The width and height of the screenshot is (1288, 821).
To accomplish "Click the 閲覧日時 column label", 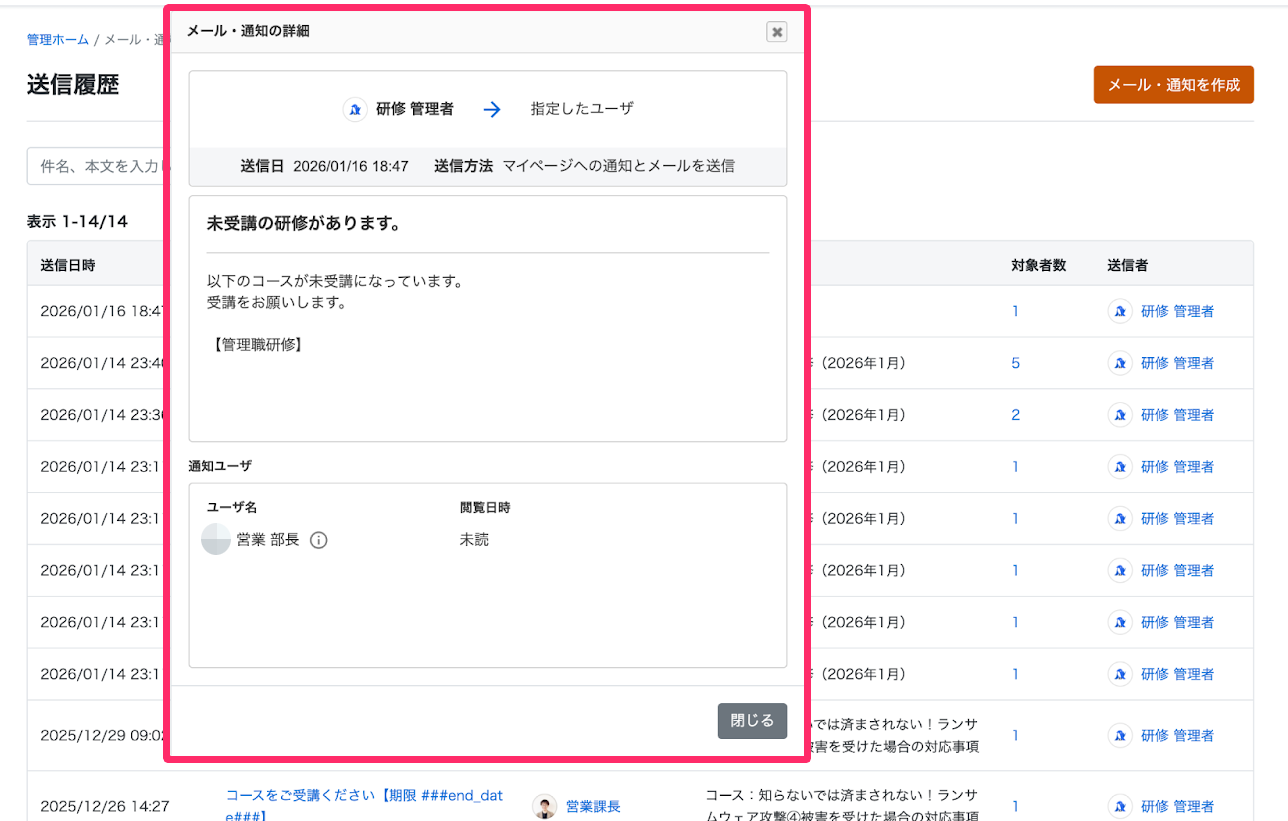I will 485,508.
